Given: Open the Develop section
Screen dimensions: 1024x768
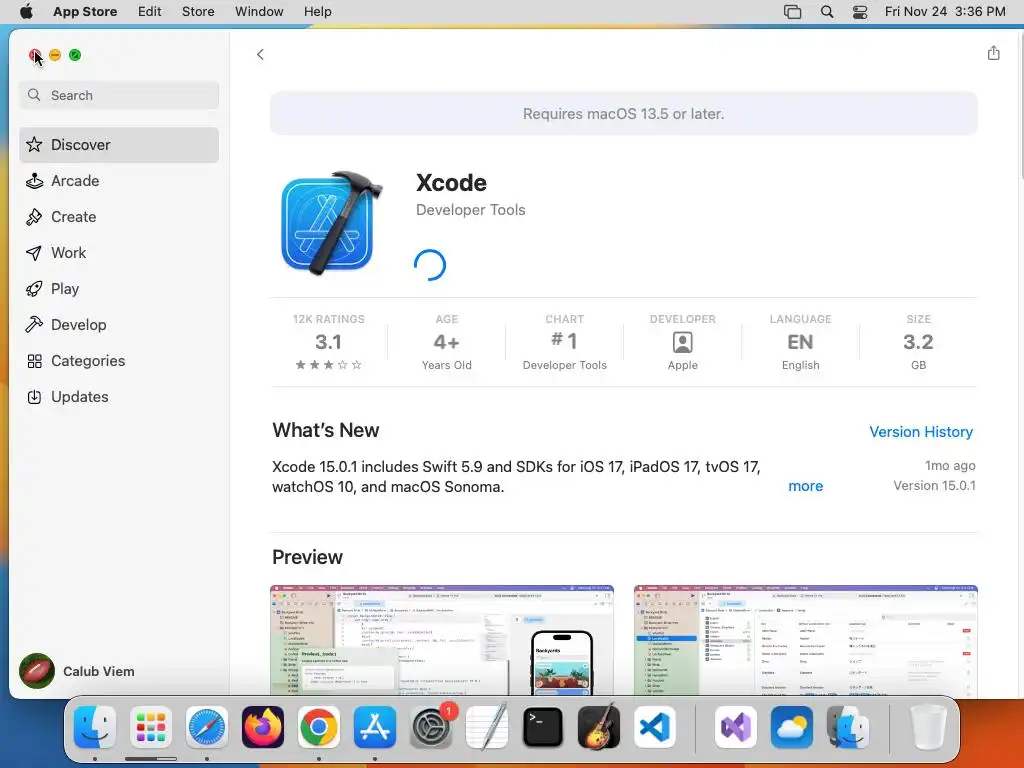Looking at the screenshot, I should pos(119,325).
